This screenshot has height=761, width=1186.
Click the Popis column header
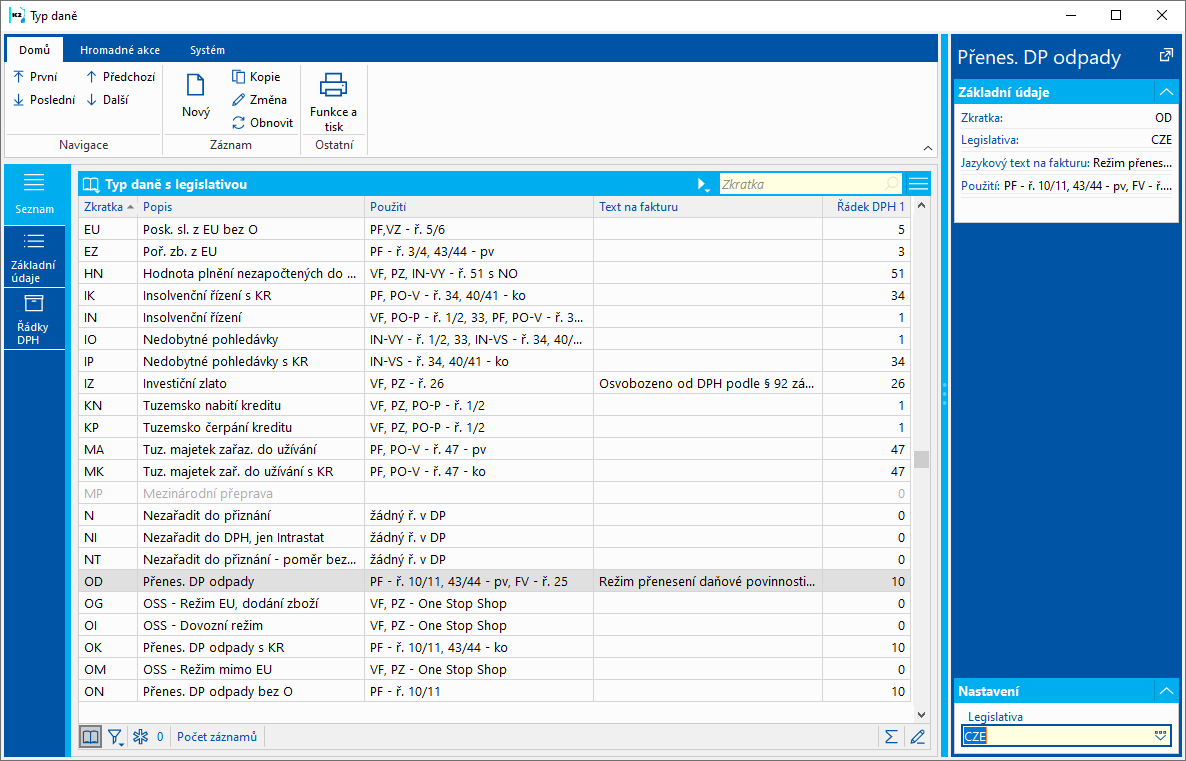pos(251,207)
